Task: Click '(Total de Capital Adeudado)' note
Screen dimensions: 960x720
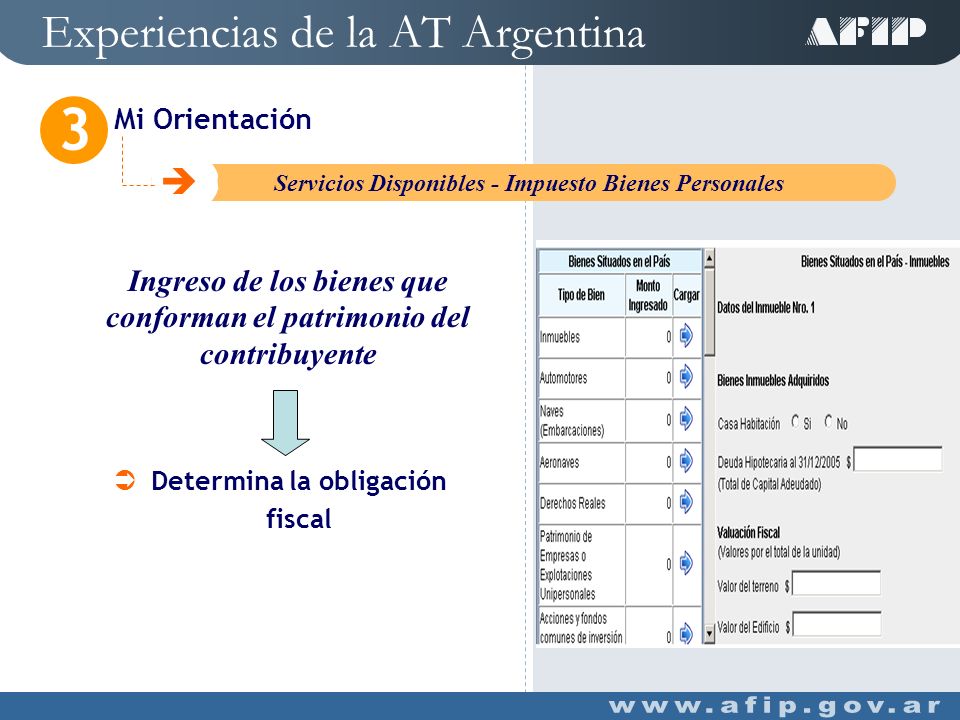Action: coord(769,484)
